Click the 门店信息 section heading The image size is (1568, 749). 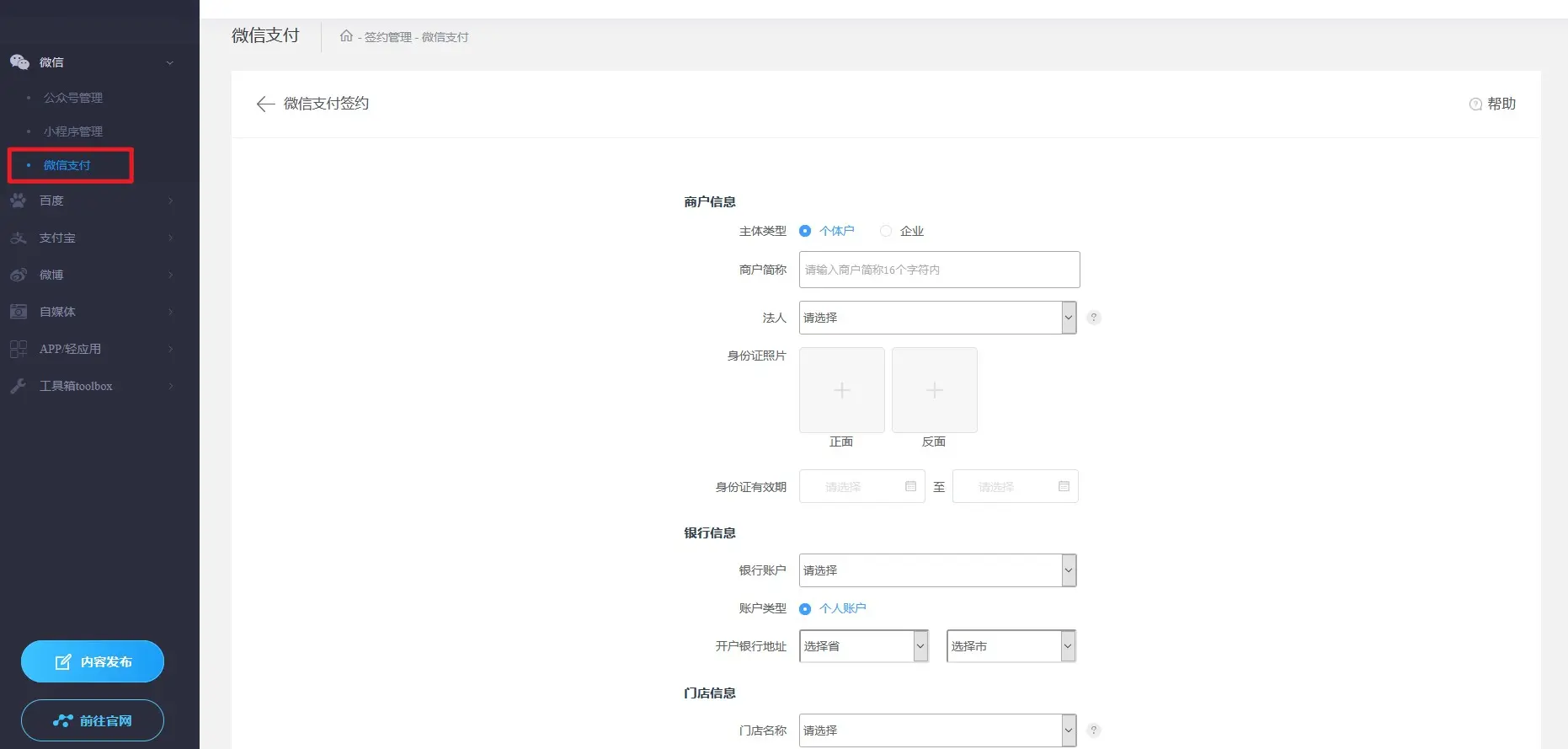pyautogui.click(x=710, y=693)
